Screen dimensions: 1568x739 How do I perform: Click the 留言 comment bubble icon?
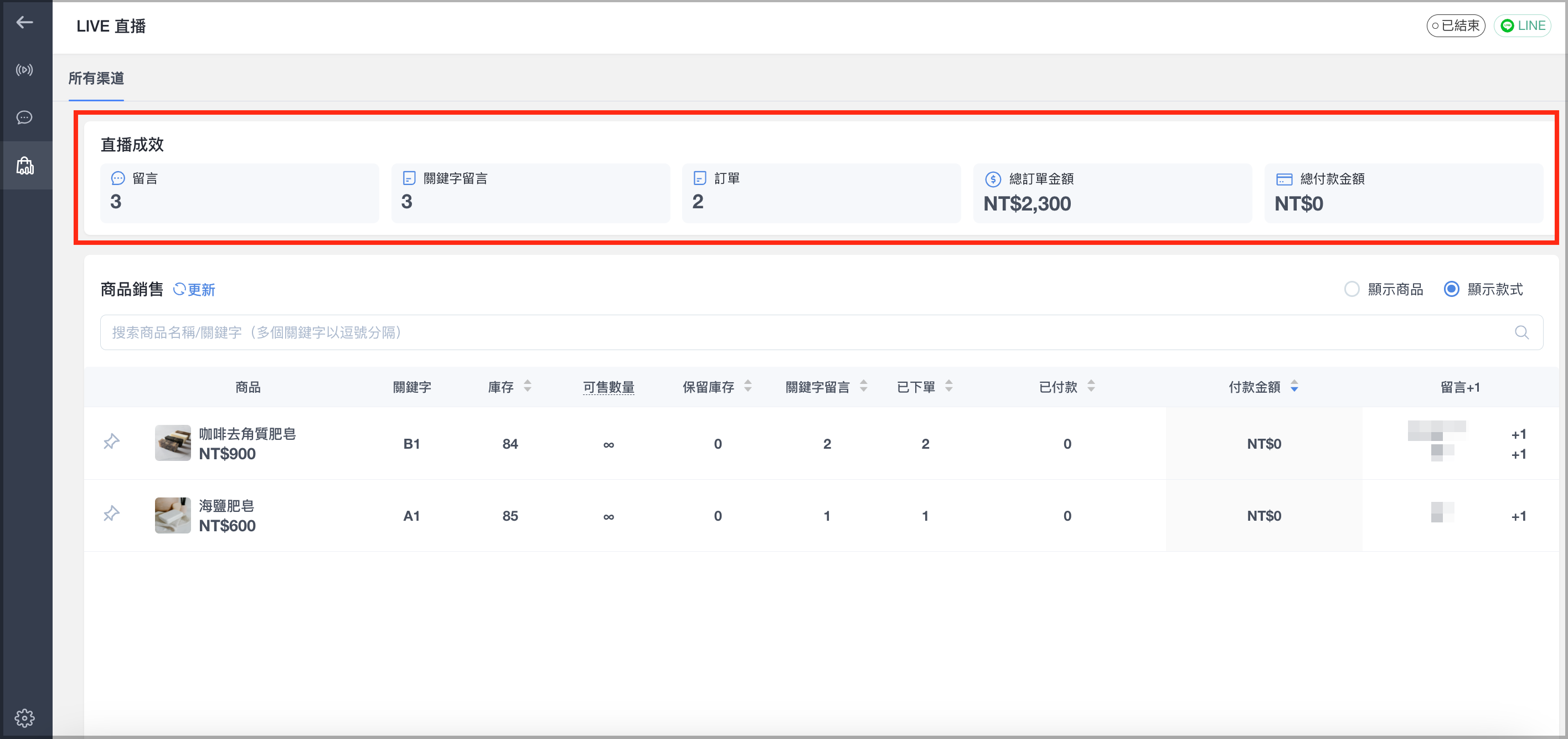point(118,178)
